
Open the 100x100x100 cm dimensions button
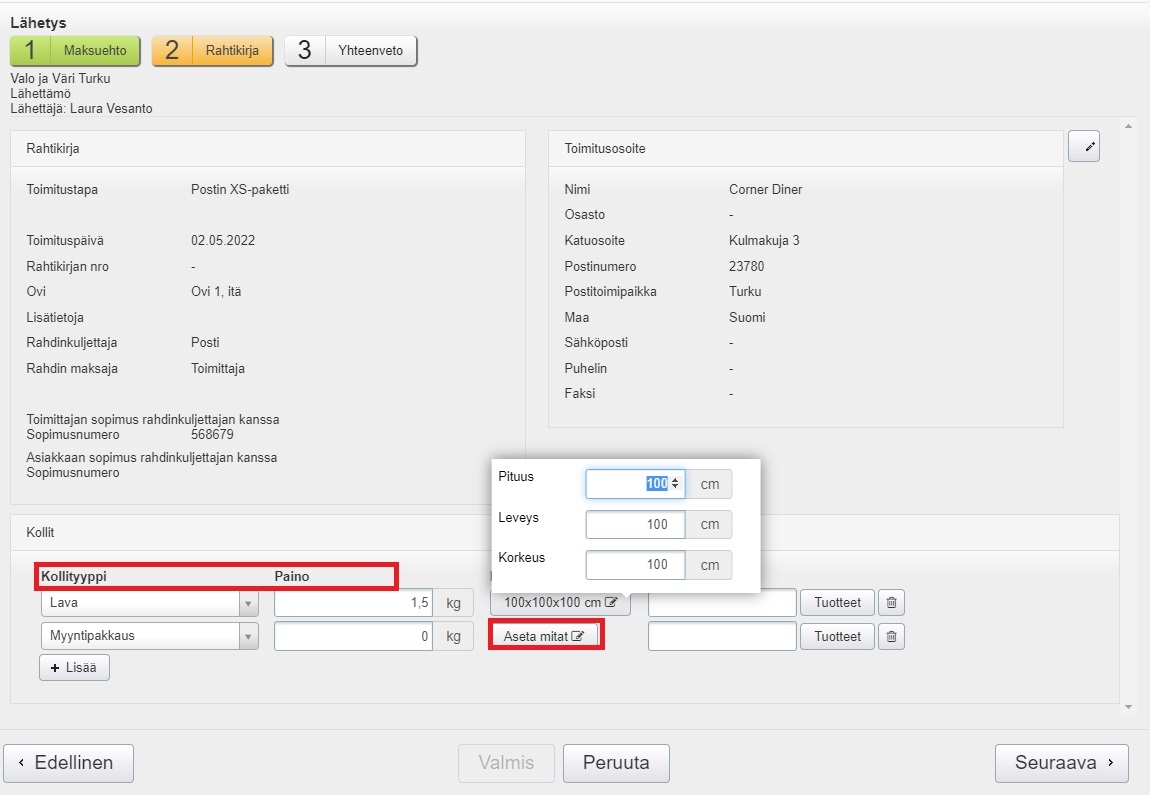coord(560,603)
